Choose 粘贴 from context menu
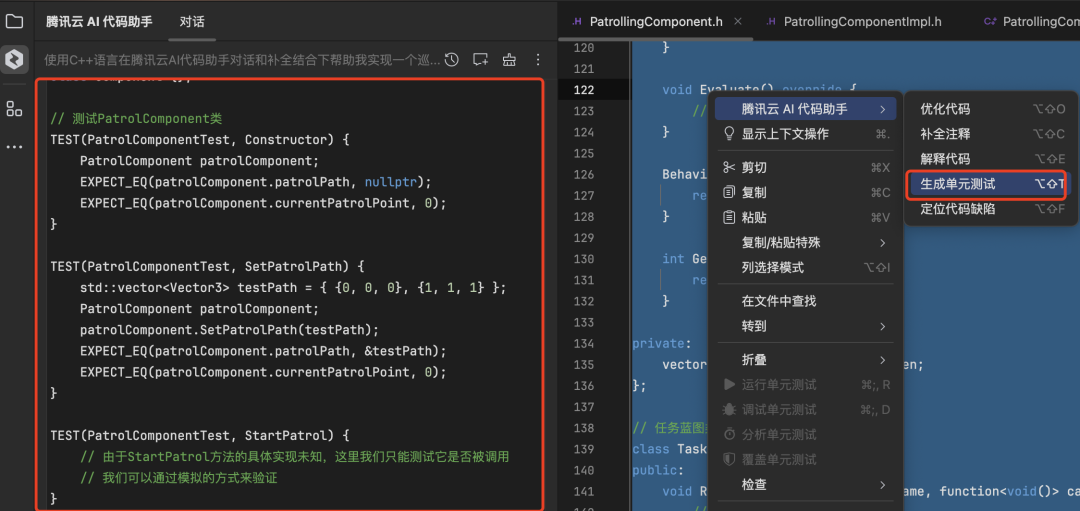The height and width of the screenshot is (511, 1080). pos(806,218)
